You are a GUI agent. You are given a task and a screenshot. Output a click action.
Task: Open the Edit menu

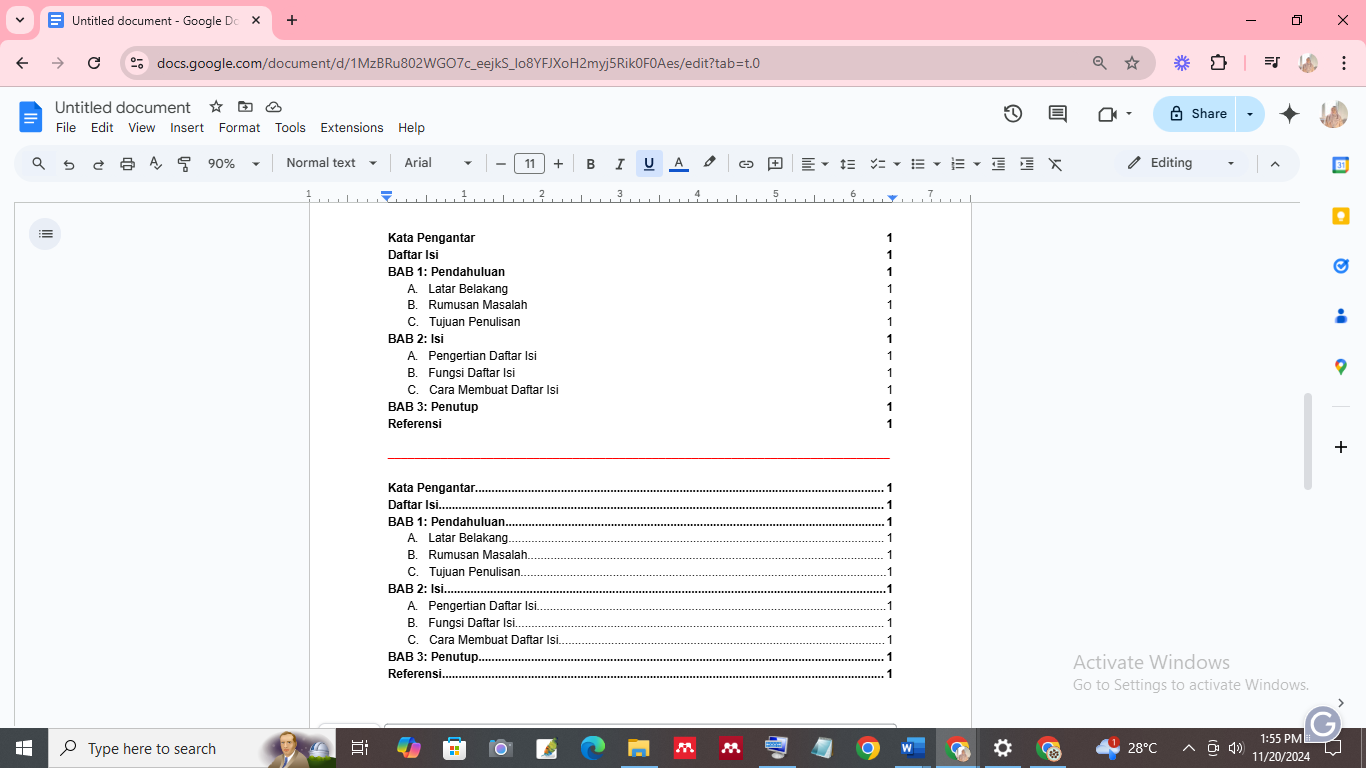(102, 128)
